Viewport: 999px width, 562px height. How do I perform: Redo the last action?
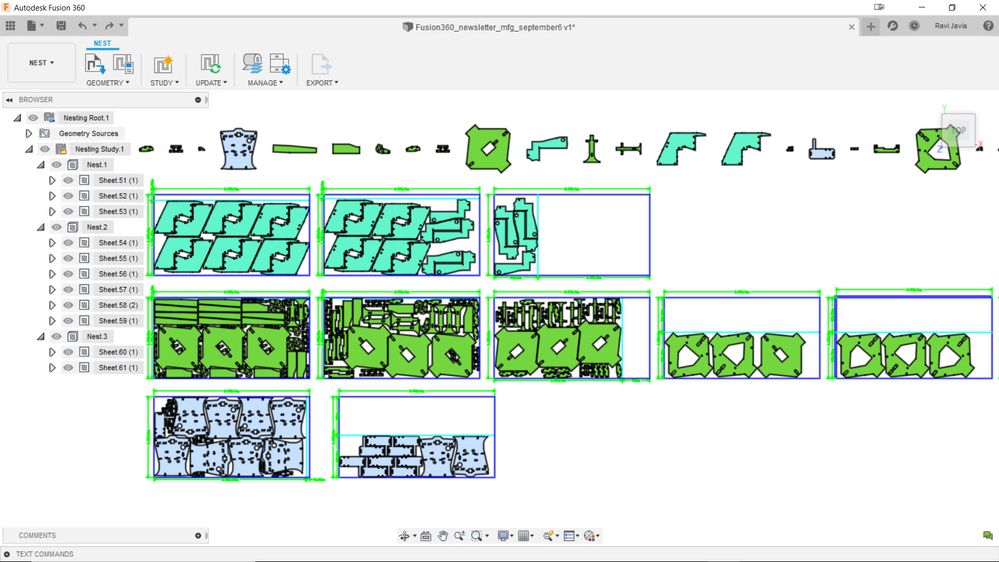point(109,25)
